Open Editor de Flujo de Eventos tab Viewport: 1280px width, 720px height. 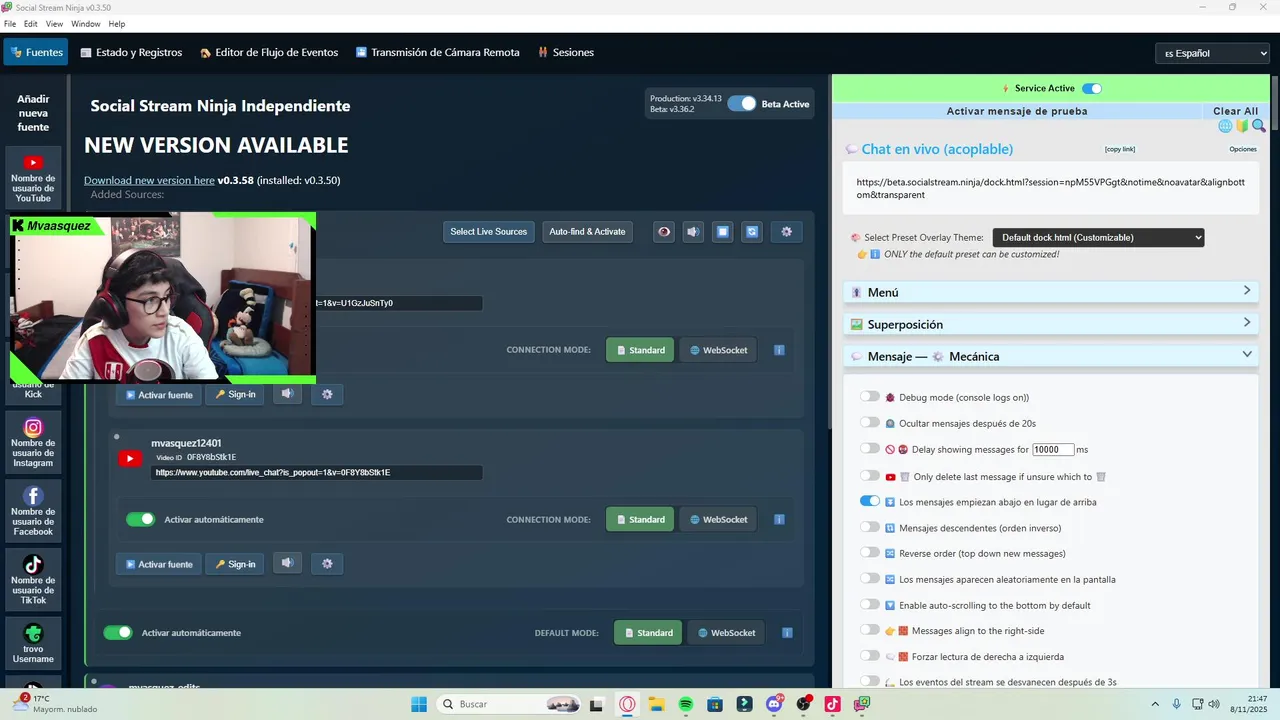269,52
